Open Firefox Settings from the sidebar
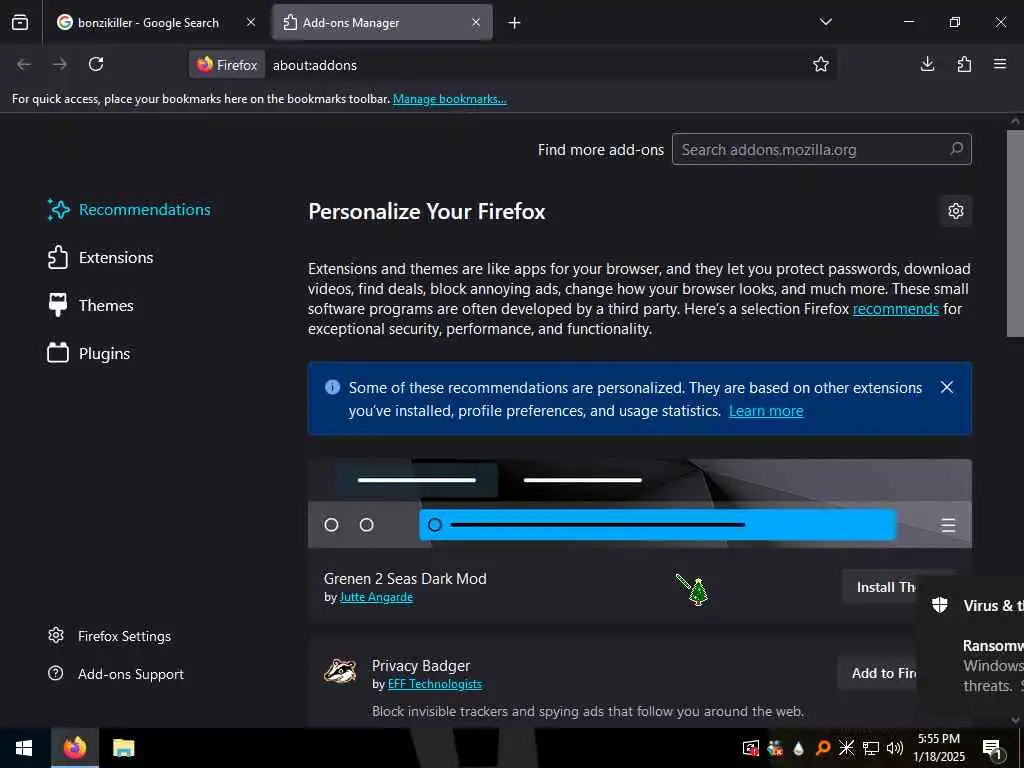1024x768 pixels. tap(110, 636)
